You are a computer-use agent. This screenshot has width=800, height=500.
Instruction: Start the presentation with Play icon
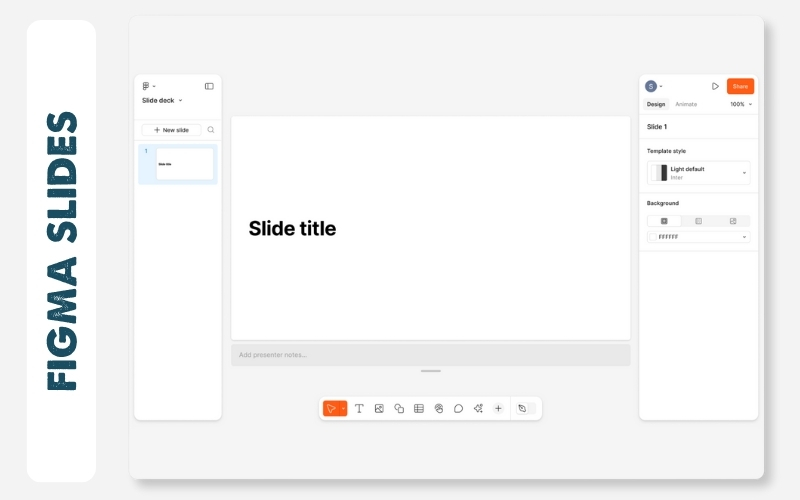coord(715,86)
